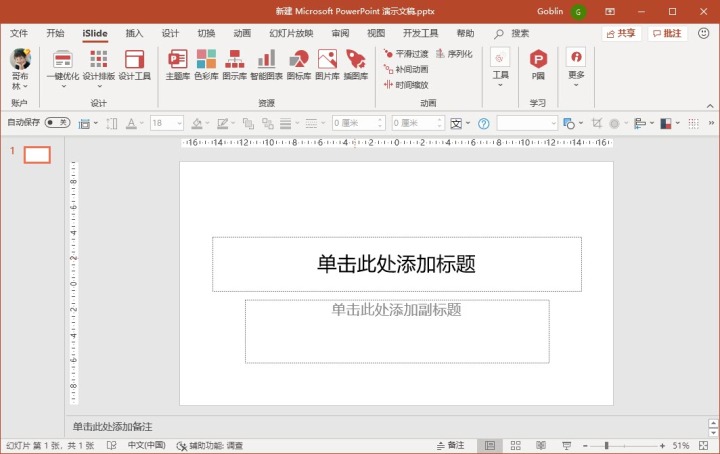Expand more quick access toolbar commands

[711, 123]
